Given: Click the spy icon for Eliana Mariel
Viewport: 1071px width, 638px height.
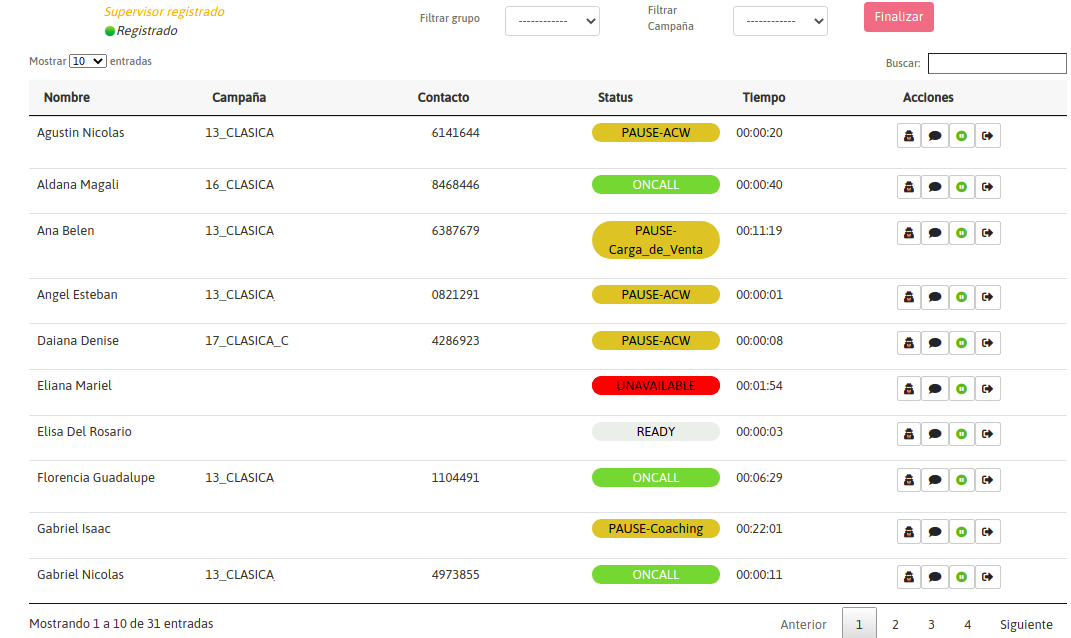Looking at the screenshot, I should (x=908, y=389).
